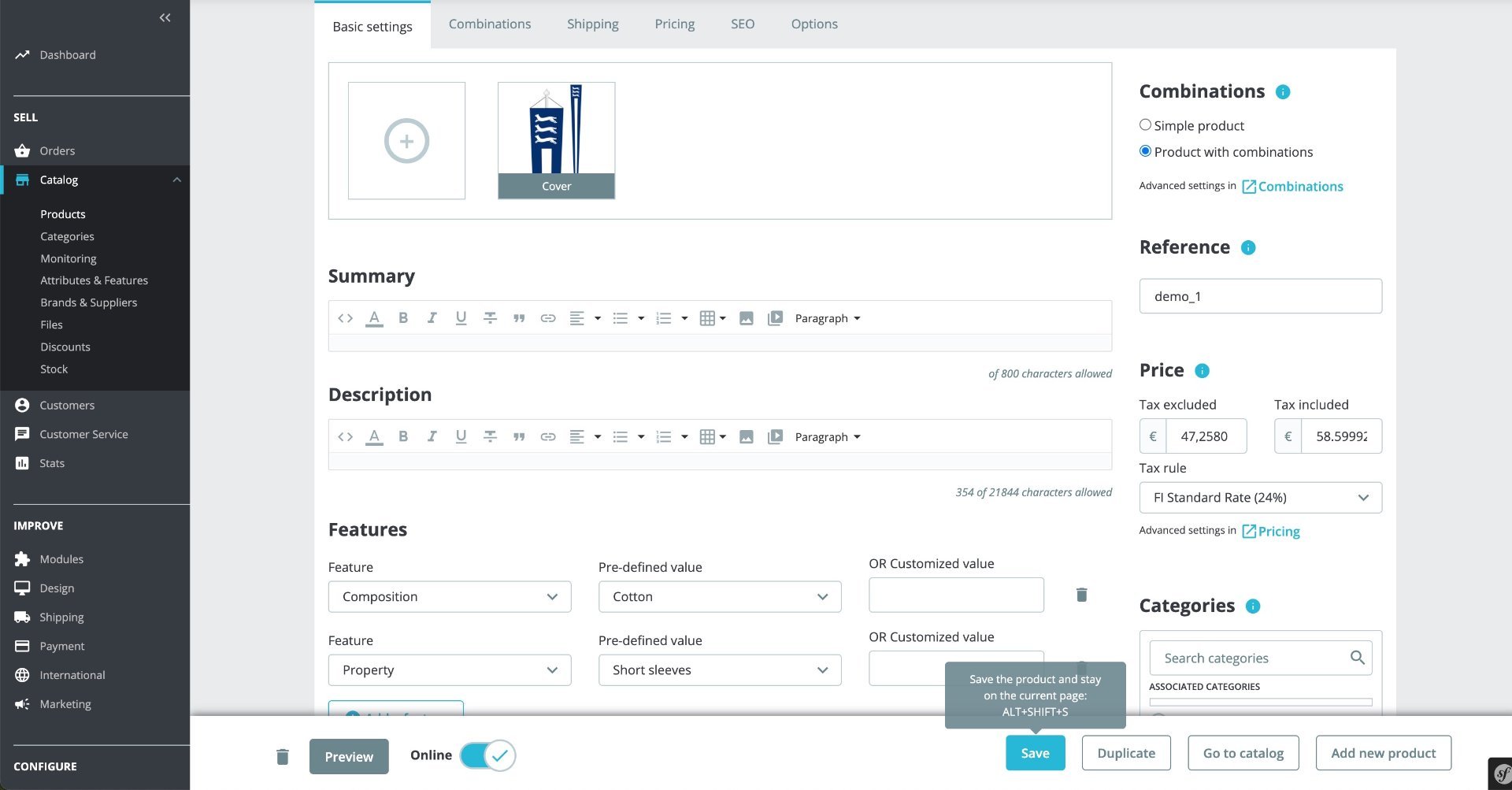Image resolution: width=1512 pixels, height=790 pixels.
Task: Delete the Composition feature row
Action: point(1081,595)
